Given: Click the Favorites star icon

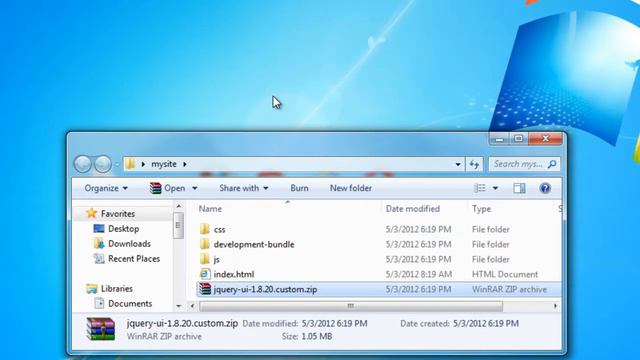Looking at the screenshot, I should [x=91, y=213].
